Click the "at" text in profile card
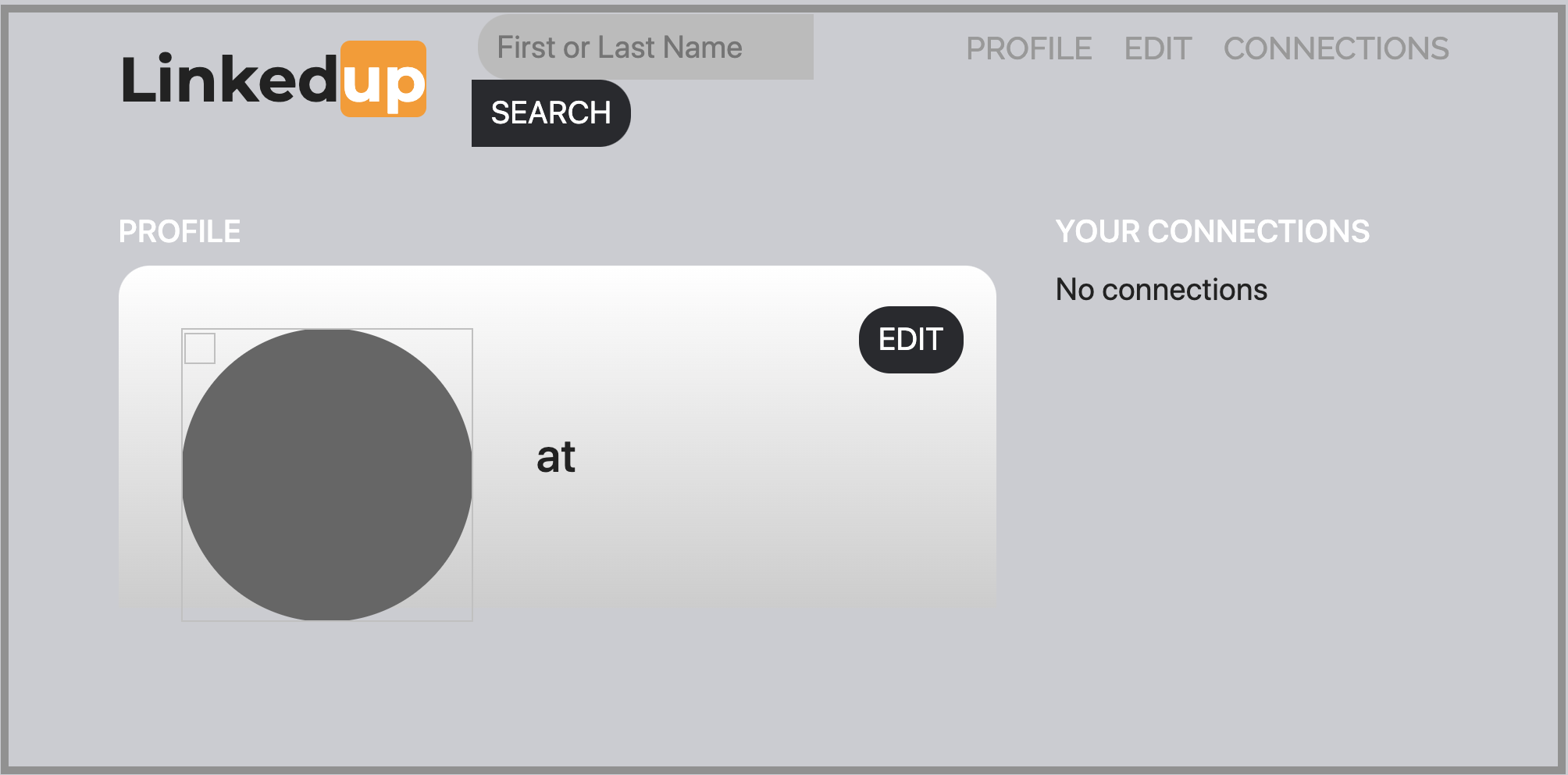The height and width of the screenshot is (775, 1568). point(556,457)
